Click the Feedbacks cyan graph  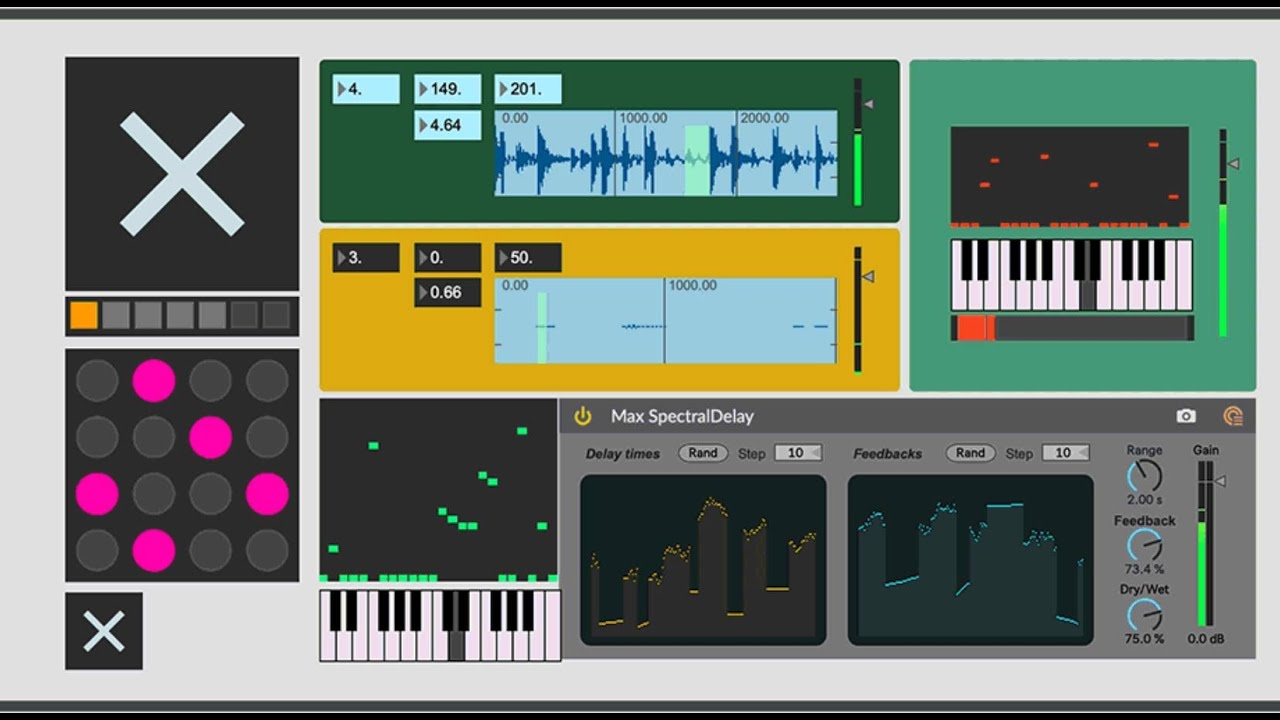[971, 559]
